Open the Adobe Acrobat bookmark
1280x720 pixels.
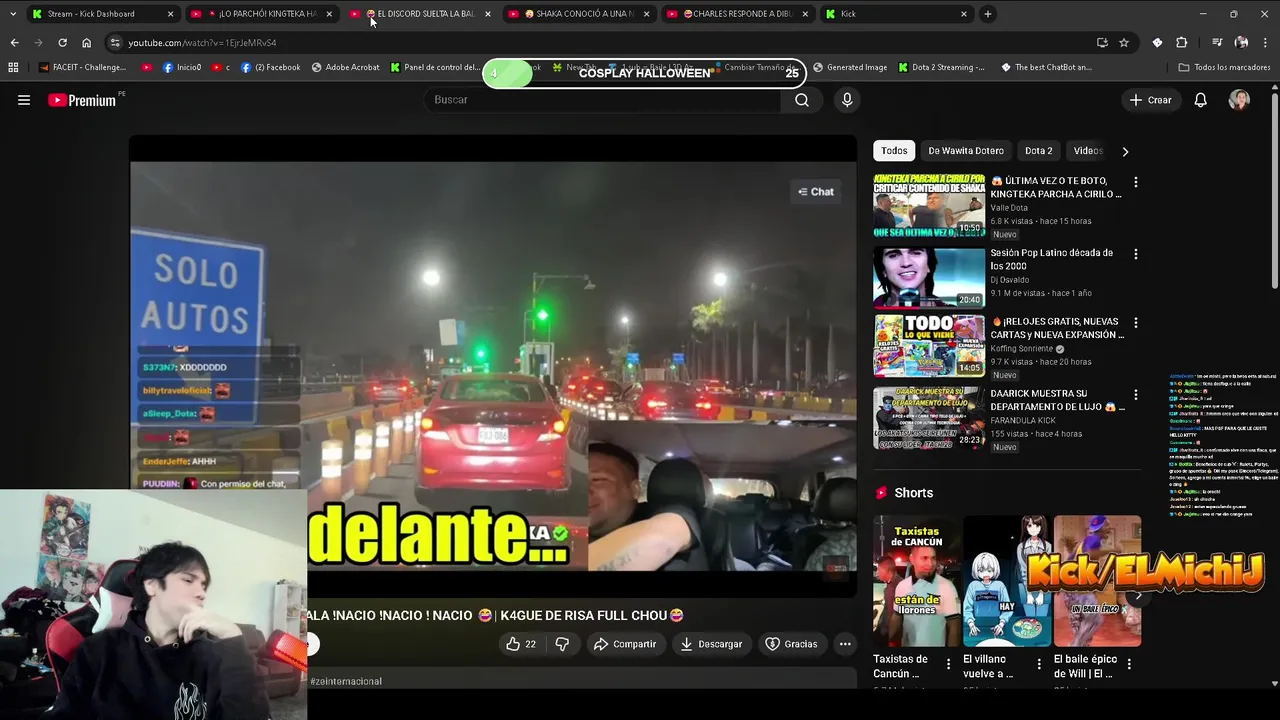pos(345,68)
